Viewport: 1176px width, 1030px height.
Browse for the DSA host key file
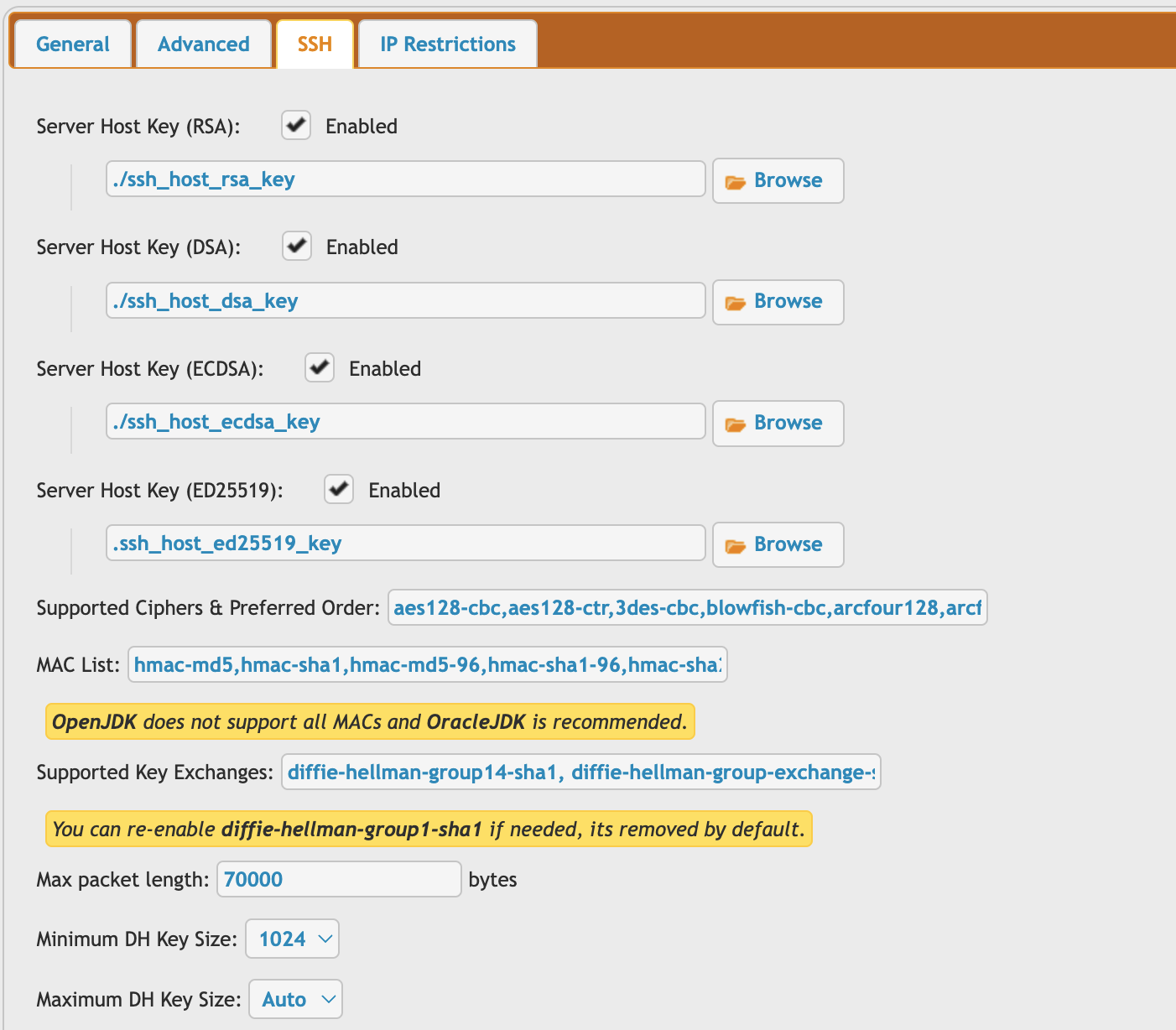[778, 302]
